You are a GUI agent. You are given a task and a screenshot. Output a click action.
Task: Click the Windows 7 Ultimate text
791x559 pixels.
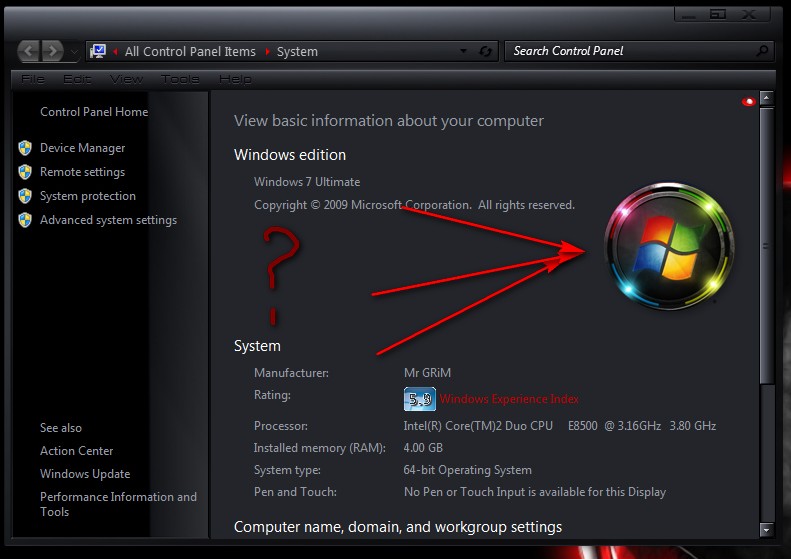click(307, 182)
